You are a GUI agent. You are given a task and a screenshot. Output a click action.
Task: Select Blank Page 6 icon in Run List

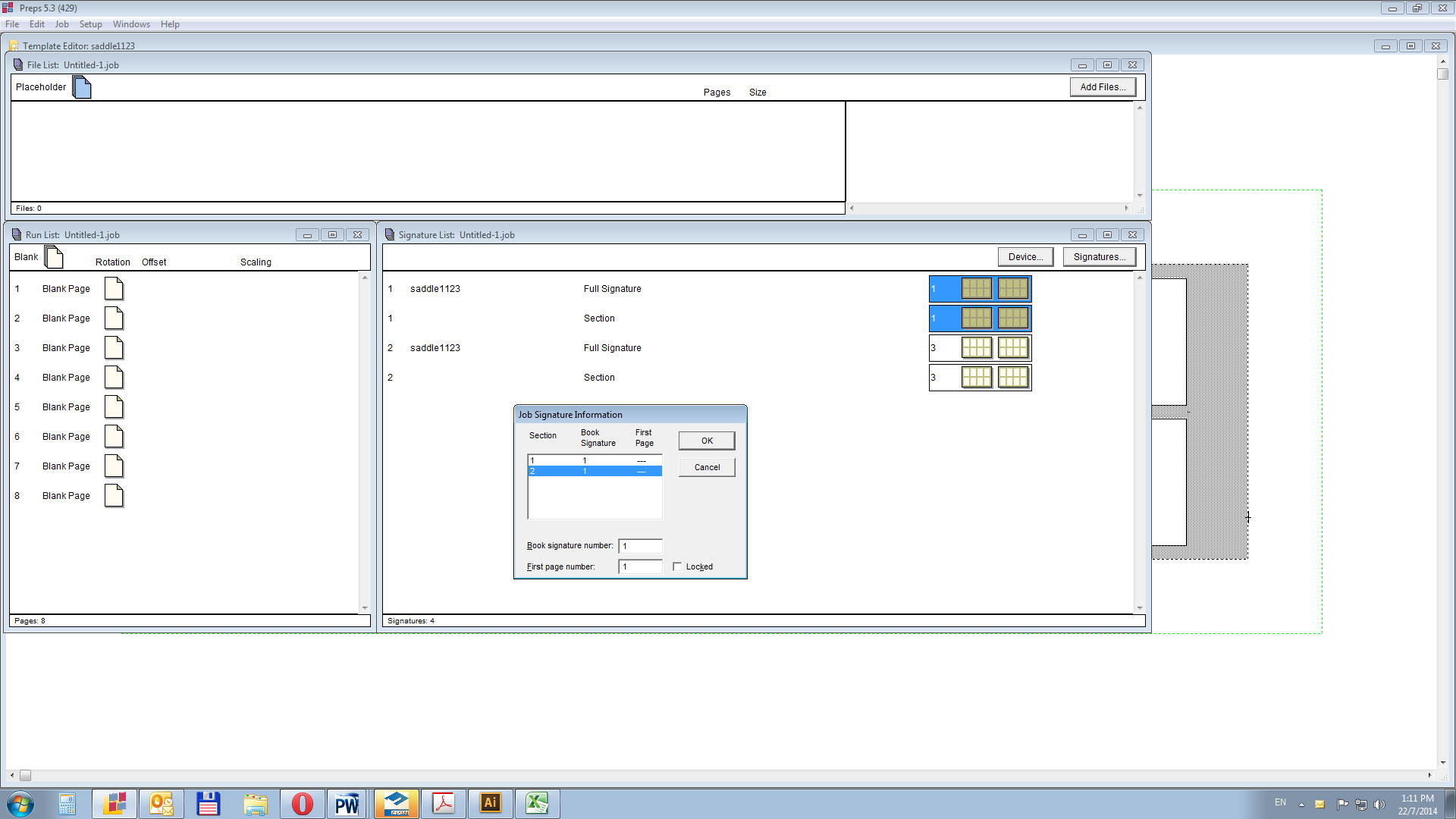114,437
